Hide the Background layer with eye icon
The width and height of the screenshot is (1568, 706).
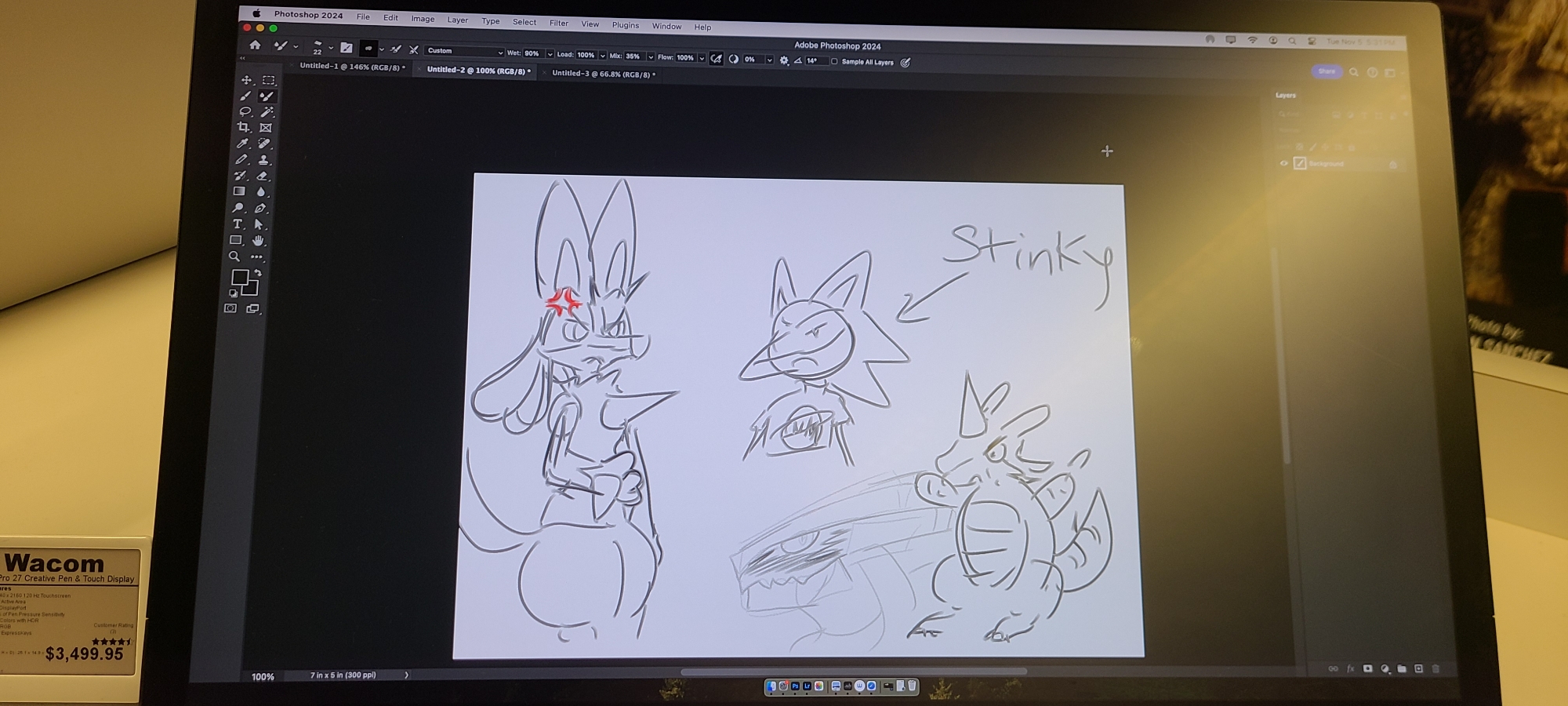pos(1283,163)
